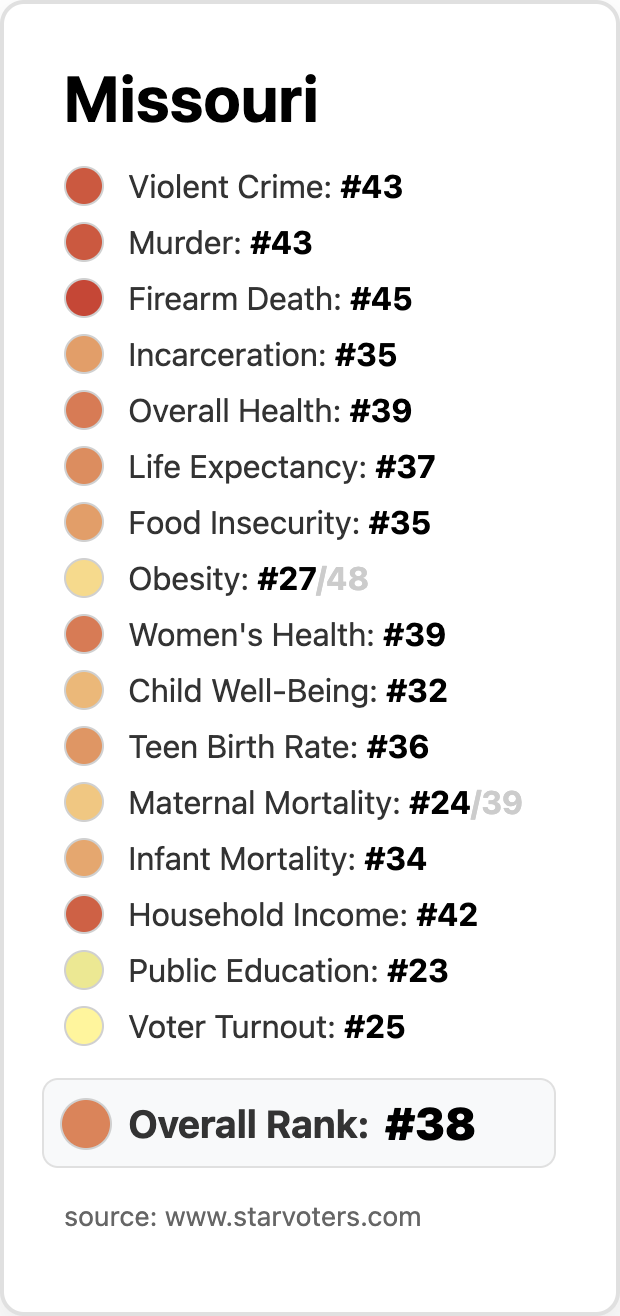Select the Firearm Death red dot

84,299
